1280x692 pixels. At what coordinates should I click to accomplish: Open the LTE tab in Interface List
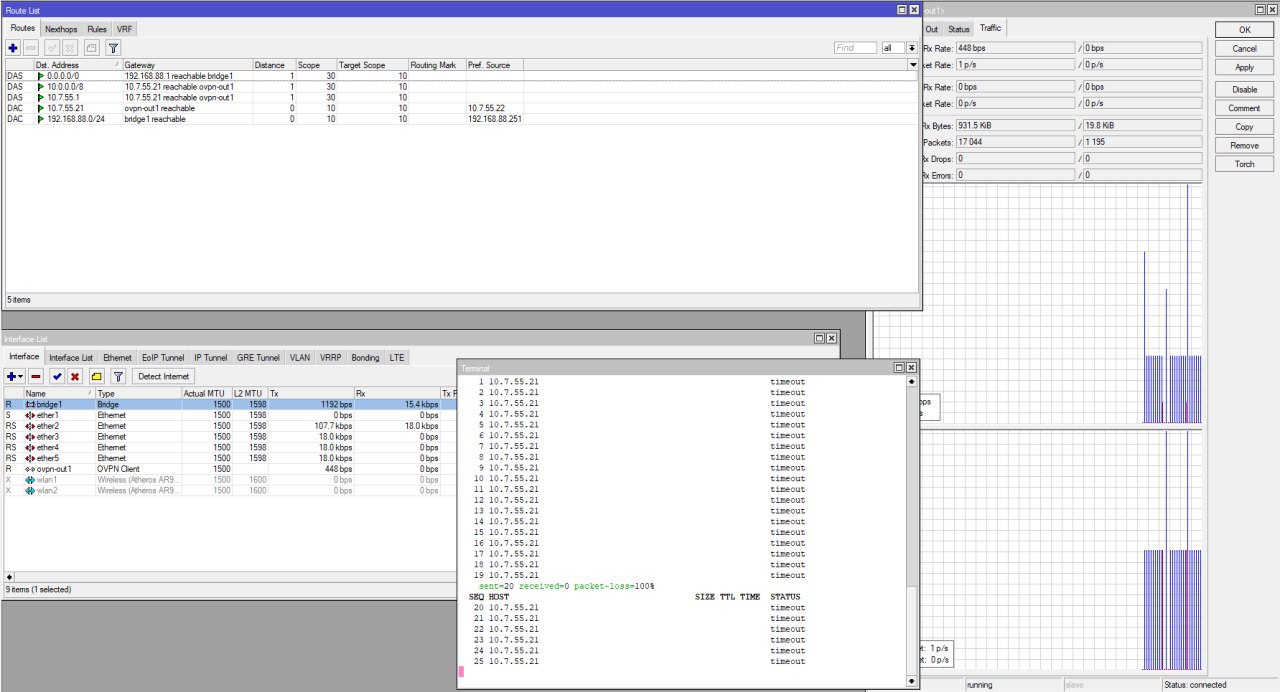tap(397, 357)
